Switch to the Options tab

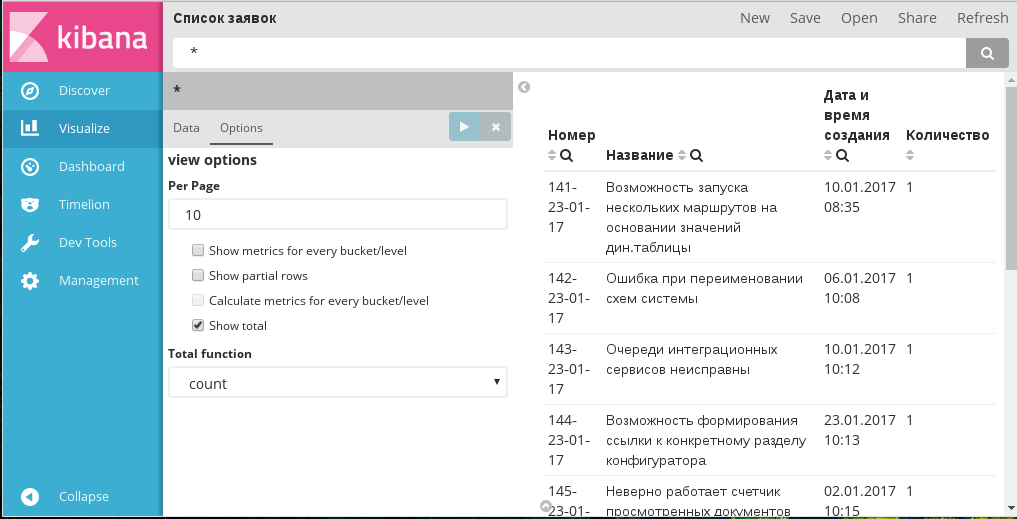(241, 128)
